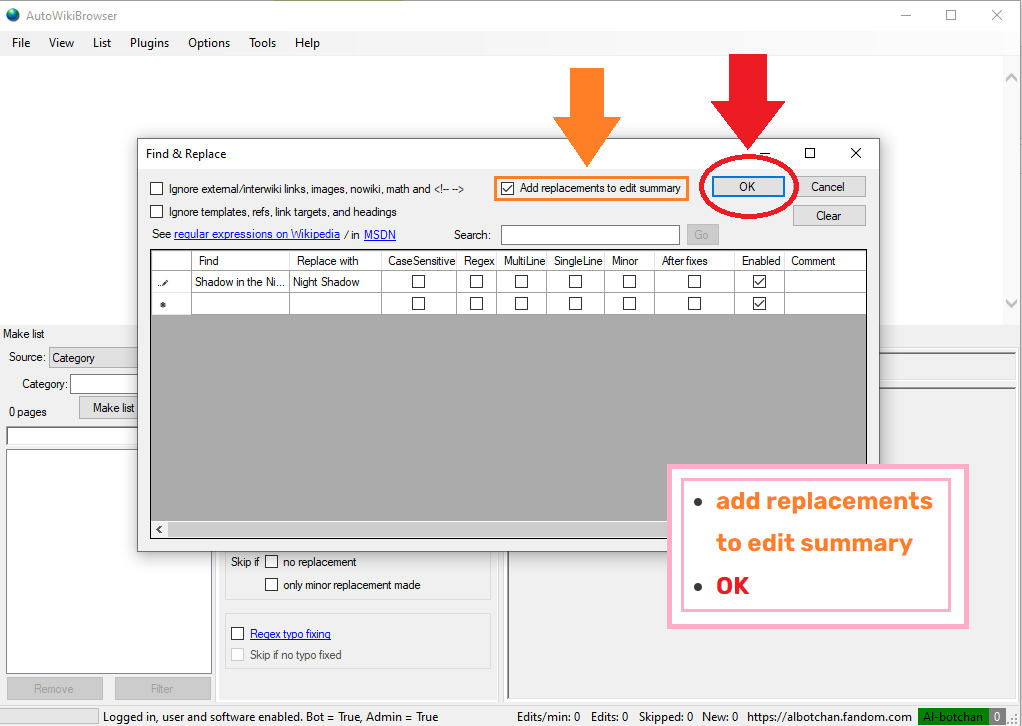Click the Al-botchan username in status bar
1022x726 pixels.
[x=953, y=717]
